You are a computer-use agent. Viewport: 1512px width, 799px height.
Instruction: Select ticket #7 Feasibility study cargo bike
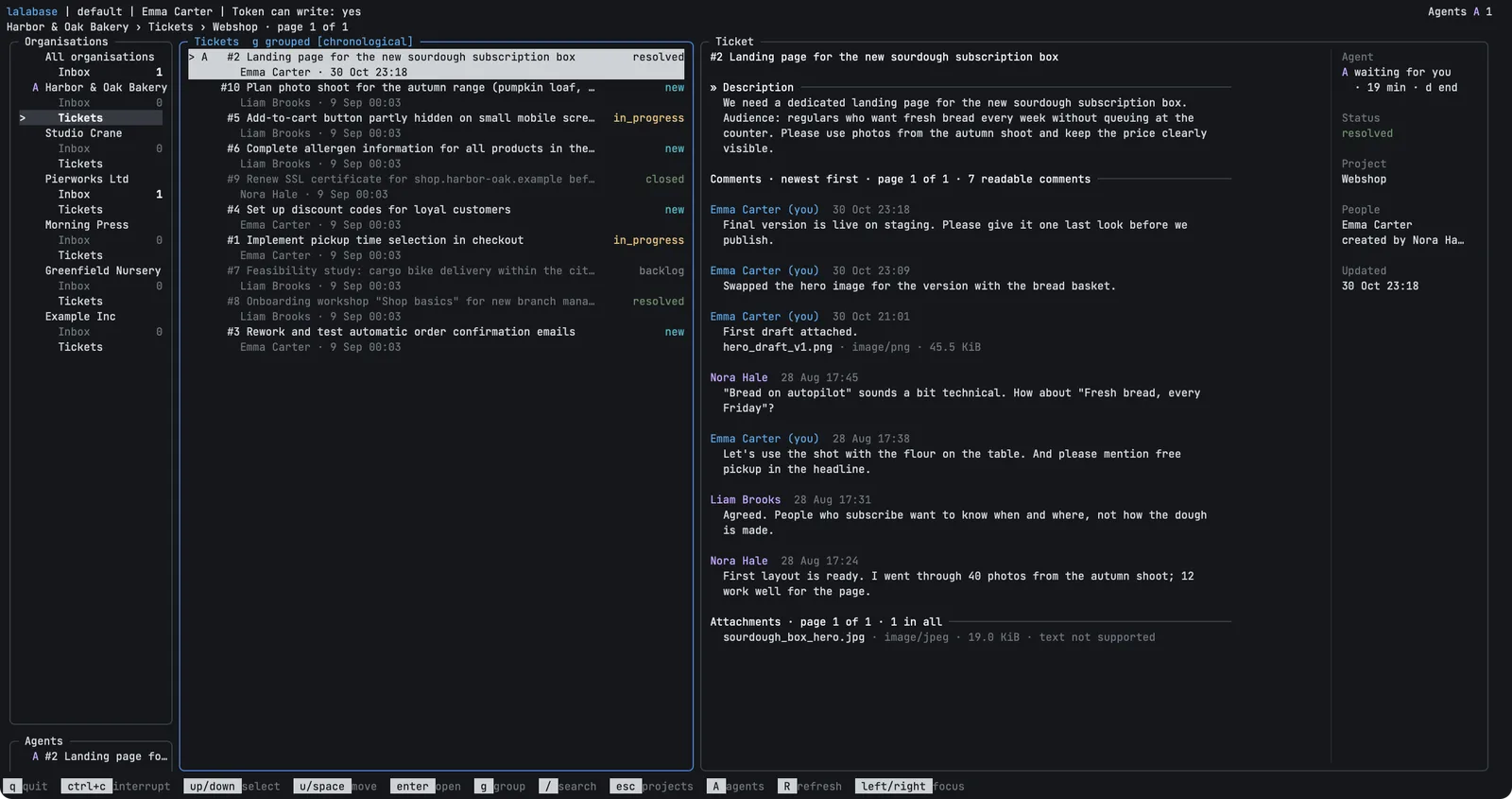(x=437, y=278)
